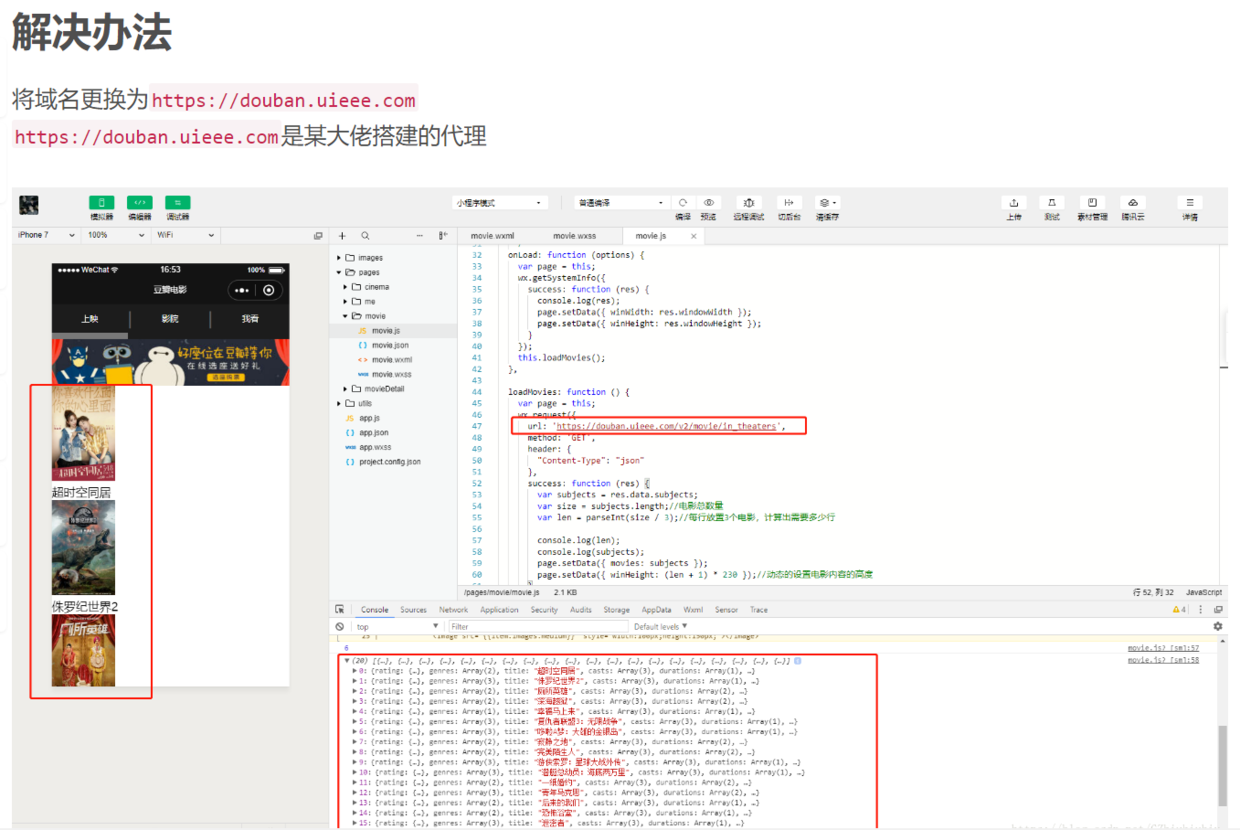The width and height of the screenshot is (1240, 830).
Task: Tap the 我看 tab in simulator
Action: pyautogui.click(x=250, y=319)
